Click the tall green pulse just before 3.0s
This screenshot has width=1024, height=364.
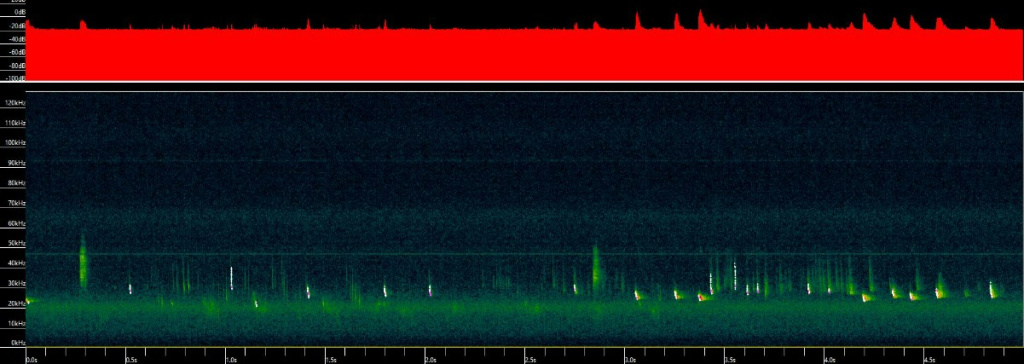(596, 269)
